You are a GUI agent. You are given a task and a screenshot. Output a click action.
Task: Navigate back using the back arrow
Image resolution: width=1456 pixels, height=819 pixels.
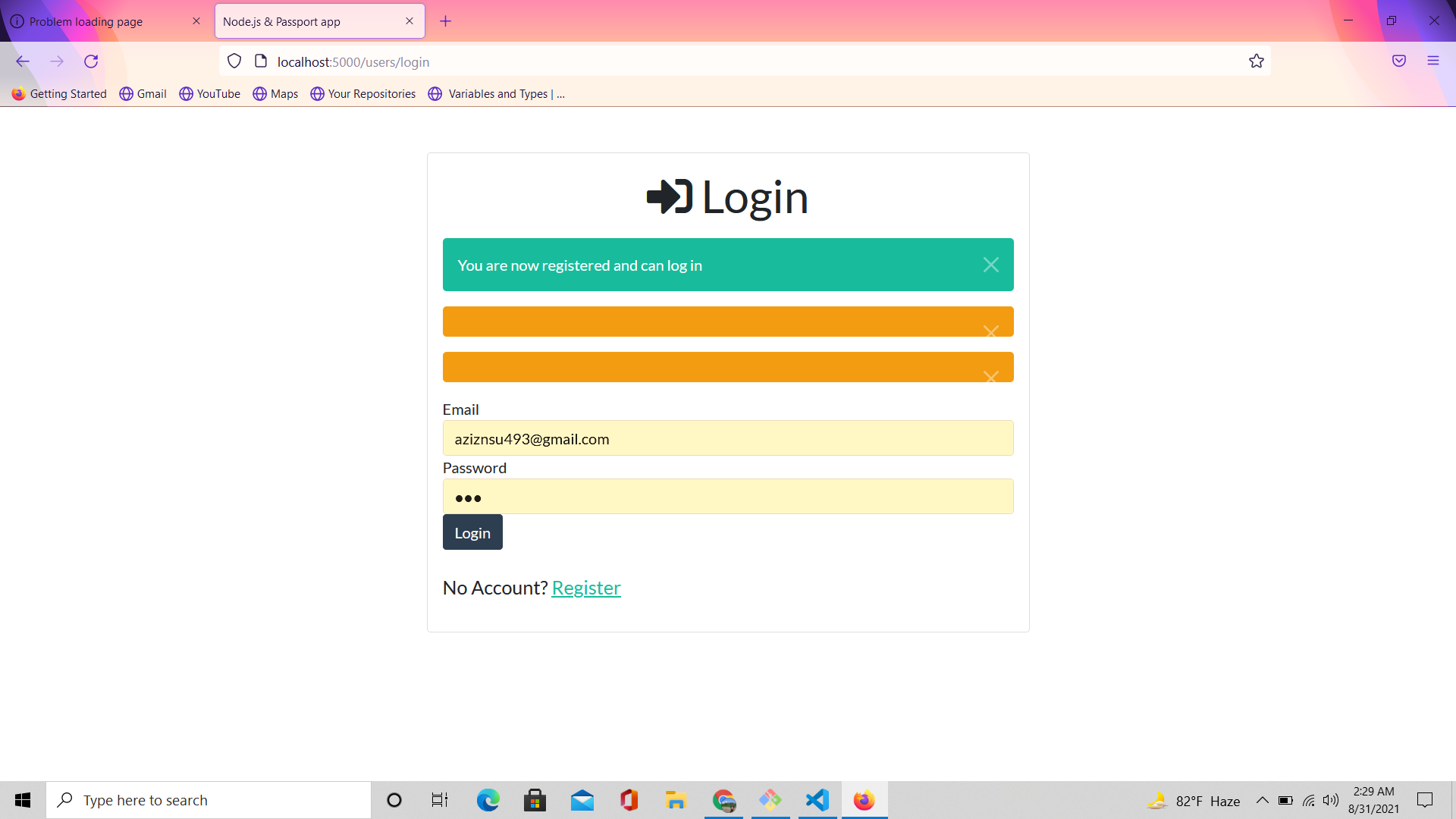tap(22, 61)
